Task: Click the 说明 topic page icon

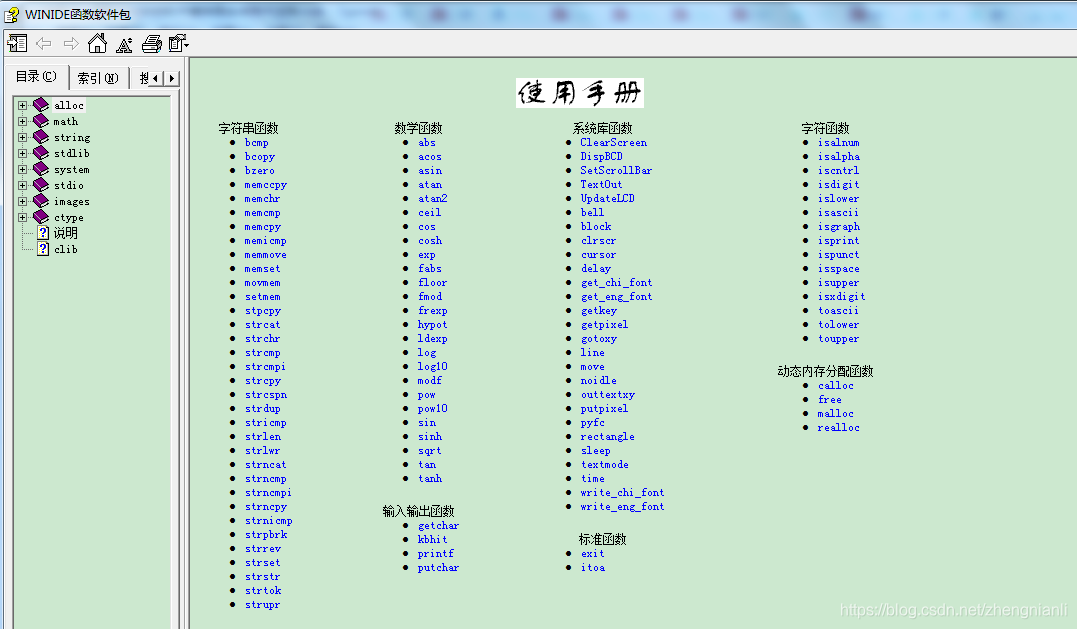Action: tap(43, 233)
